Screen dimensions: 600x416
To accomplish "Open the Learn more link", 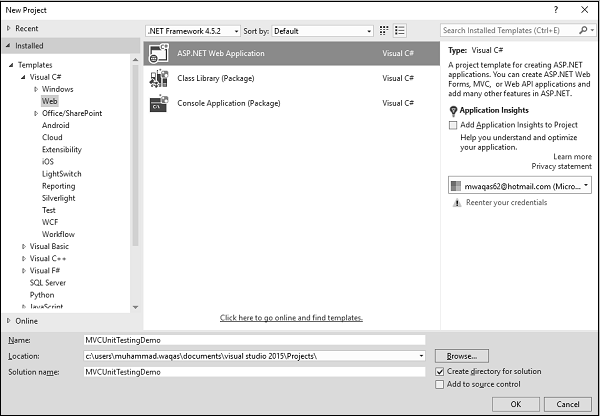I will point(572,157).
